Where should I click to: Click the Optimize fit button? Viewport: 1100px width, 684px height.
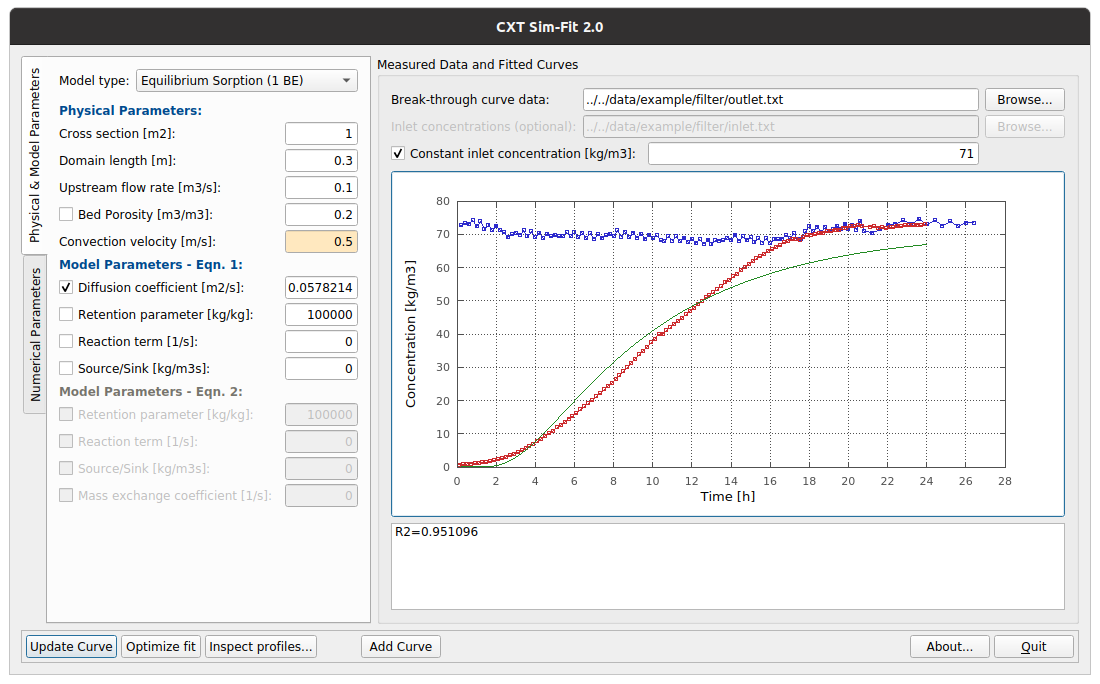(x=160, y=647)
